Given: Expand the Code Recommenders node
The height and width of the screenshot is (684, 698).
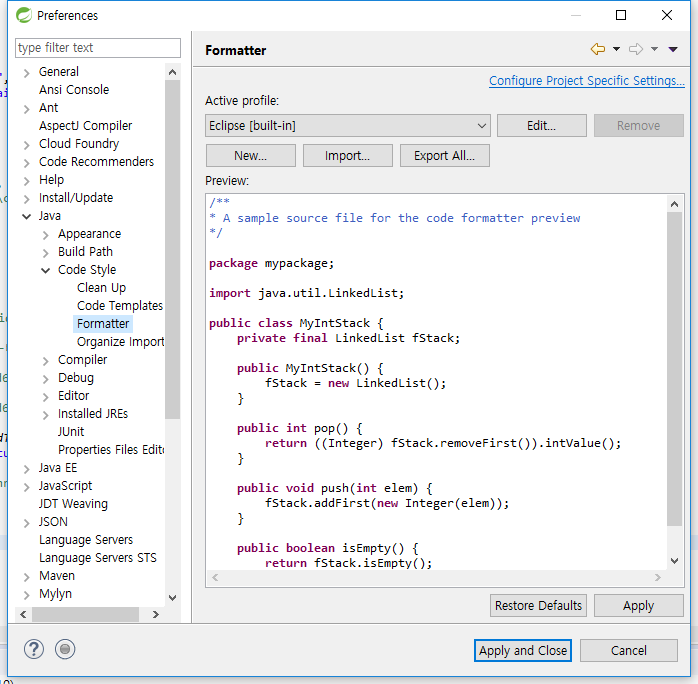Looking at the screenshot, I should (x=27, y=163).
